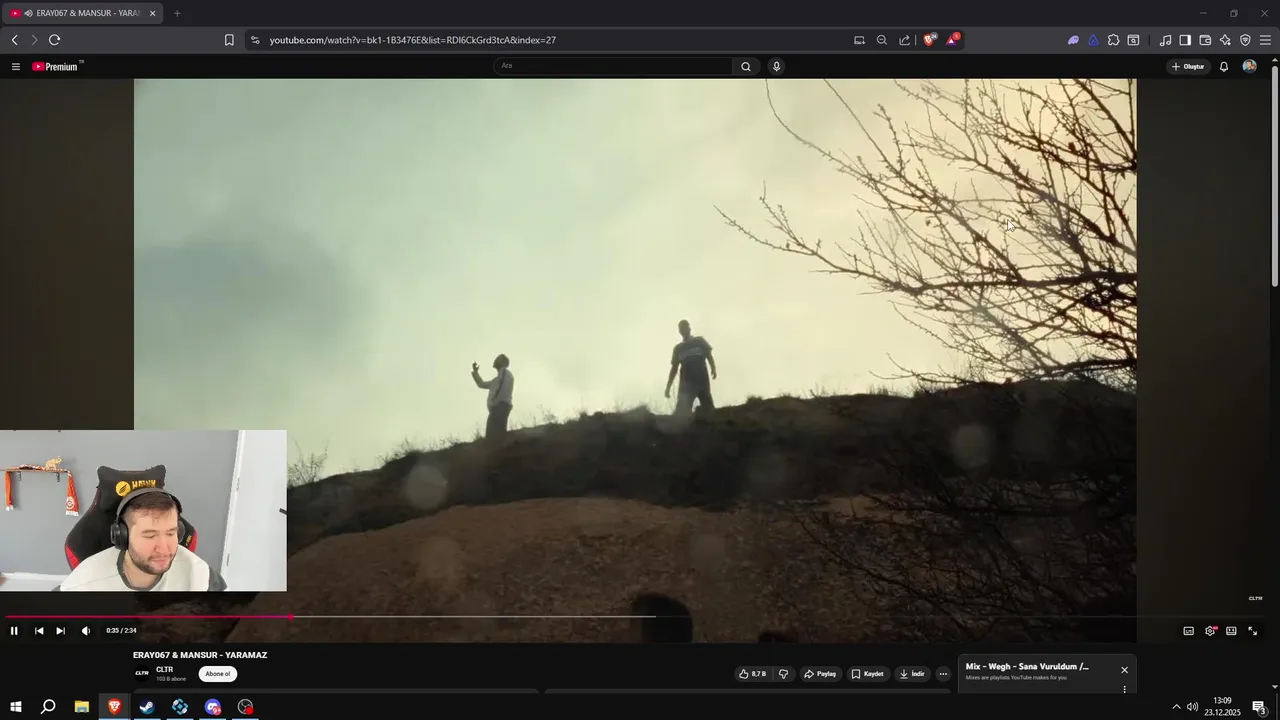
Task: Go back in browser history
Action: tap(15, 40)
